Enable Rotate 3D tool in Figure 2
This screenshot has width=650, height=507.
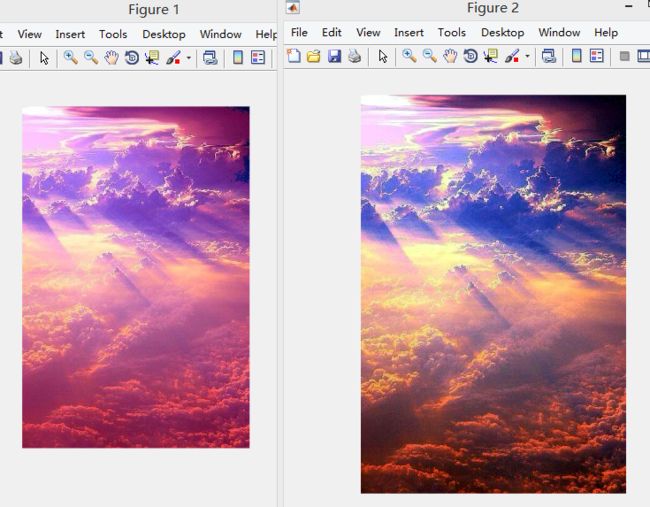[x=470, y=56]
